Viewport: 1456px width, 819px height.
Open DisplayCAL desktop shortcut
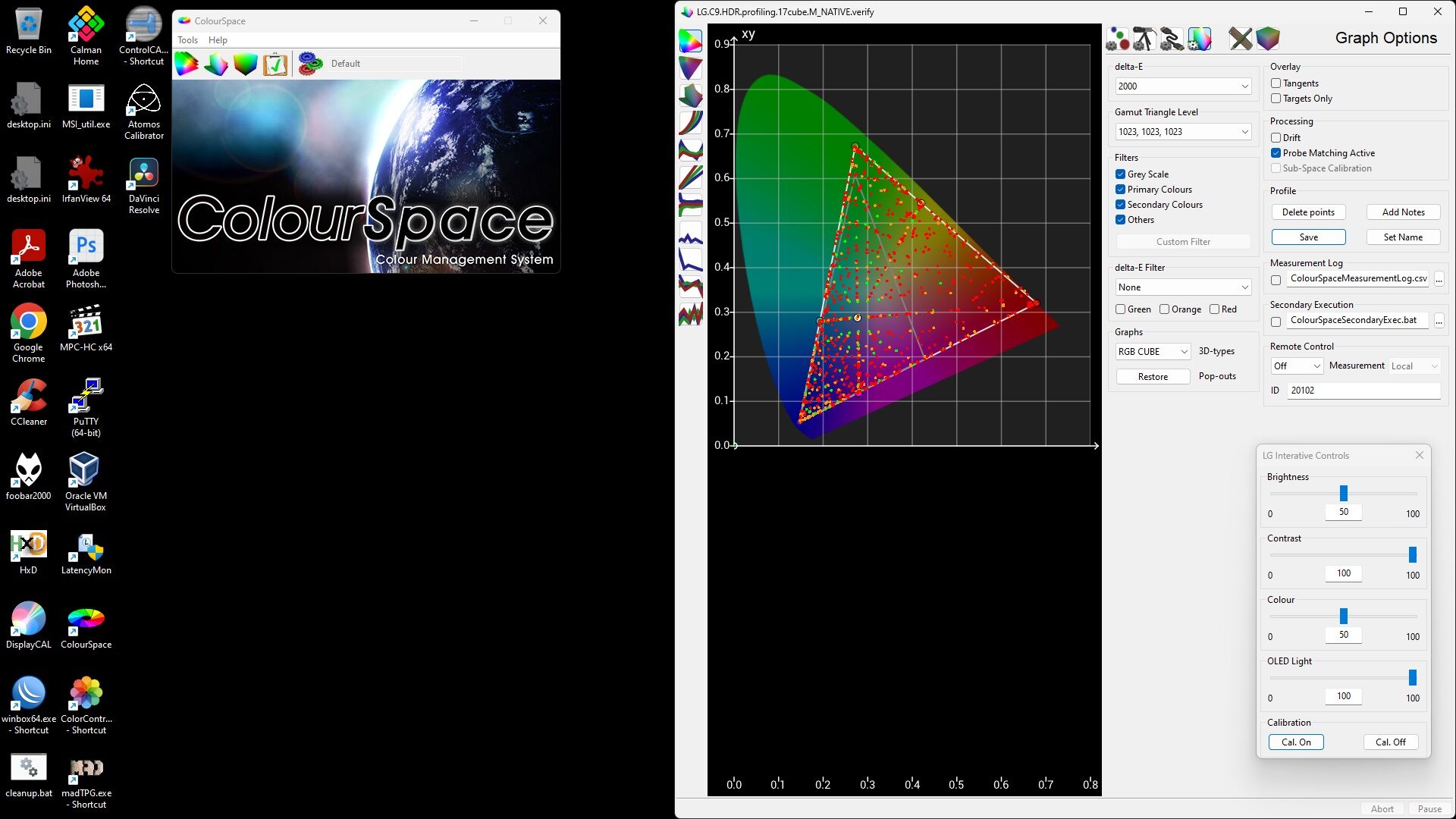pyautogui.click(x=29, y=626)
